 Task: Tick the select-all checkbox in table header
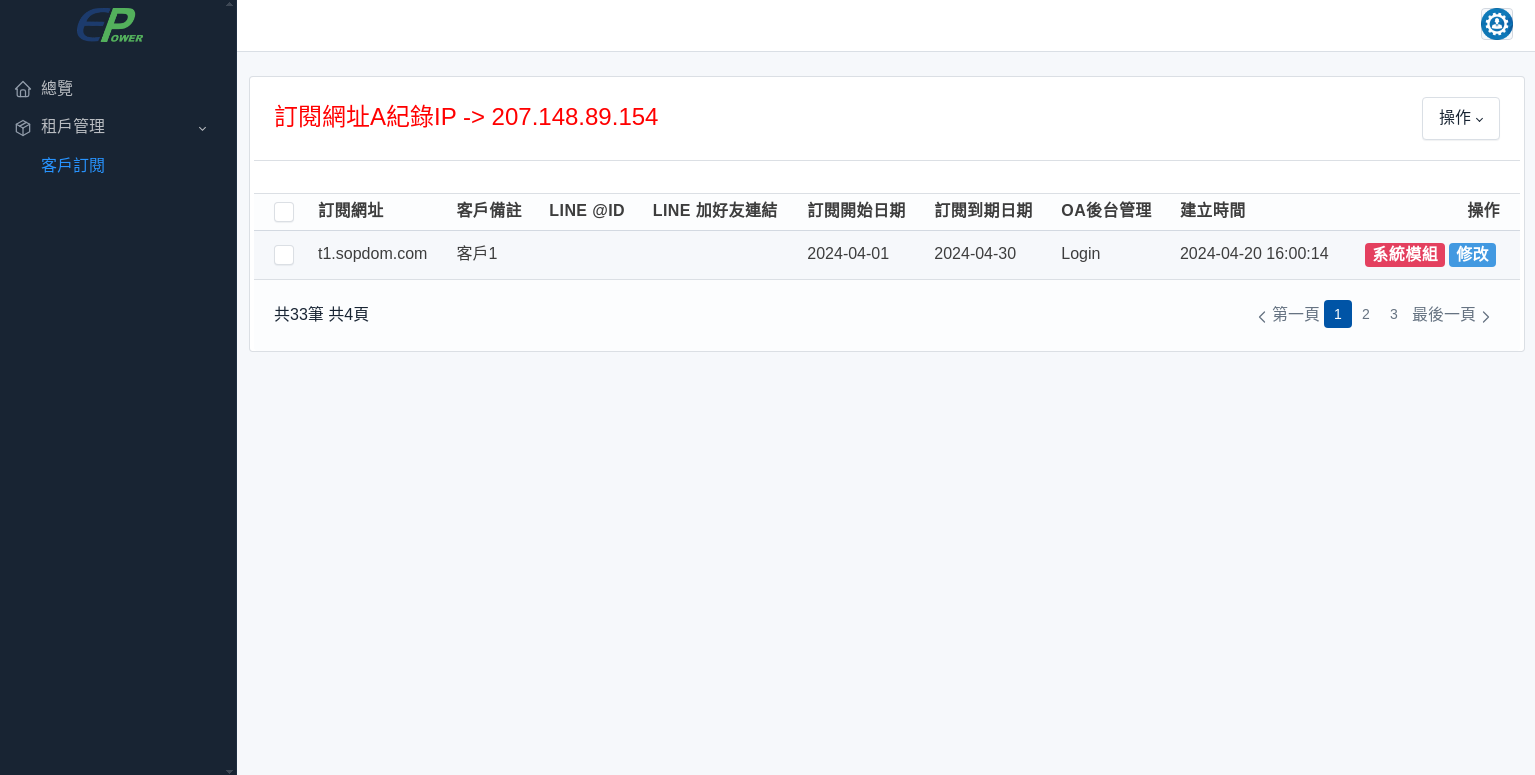(x=284, y=212)
